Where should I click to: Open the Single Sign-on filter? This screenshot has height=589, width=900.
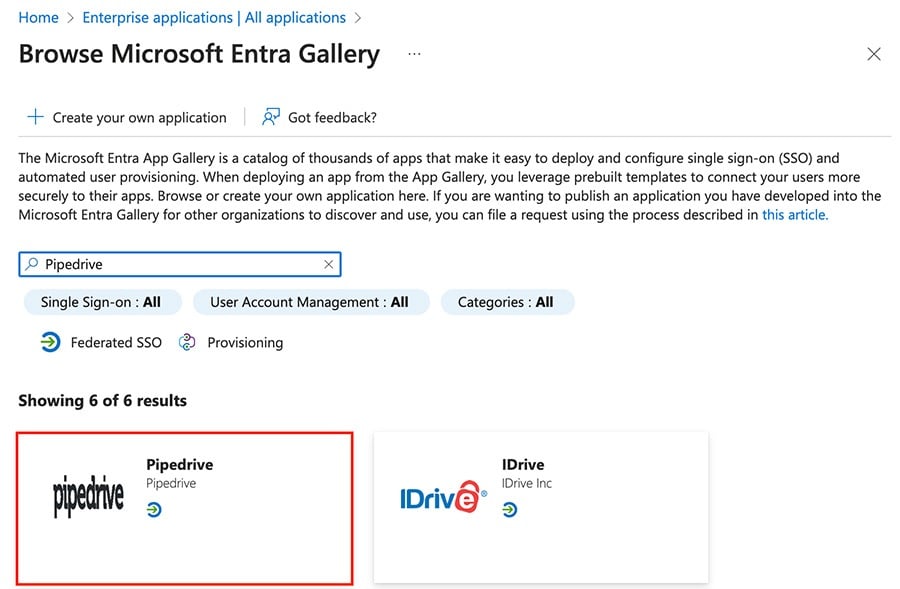pyautogui.click(x=102, y=302)
